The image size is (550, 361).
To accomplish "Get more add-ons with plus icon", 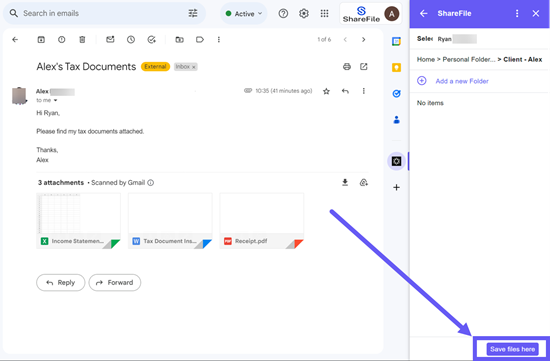I will [x=396, y=187].
